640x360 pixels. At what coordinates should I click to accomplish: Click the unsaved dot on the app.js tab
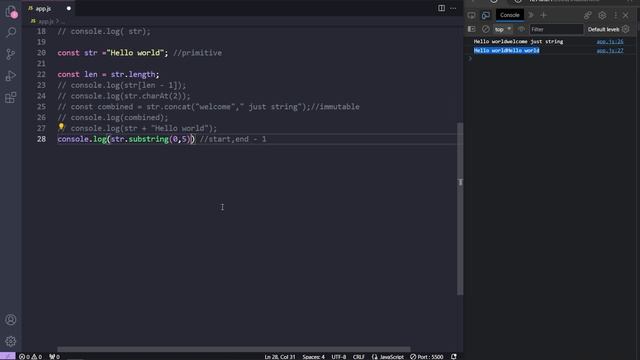tap(69, 8)
